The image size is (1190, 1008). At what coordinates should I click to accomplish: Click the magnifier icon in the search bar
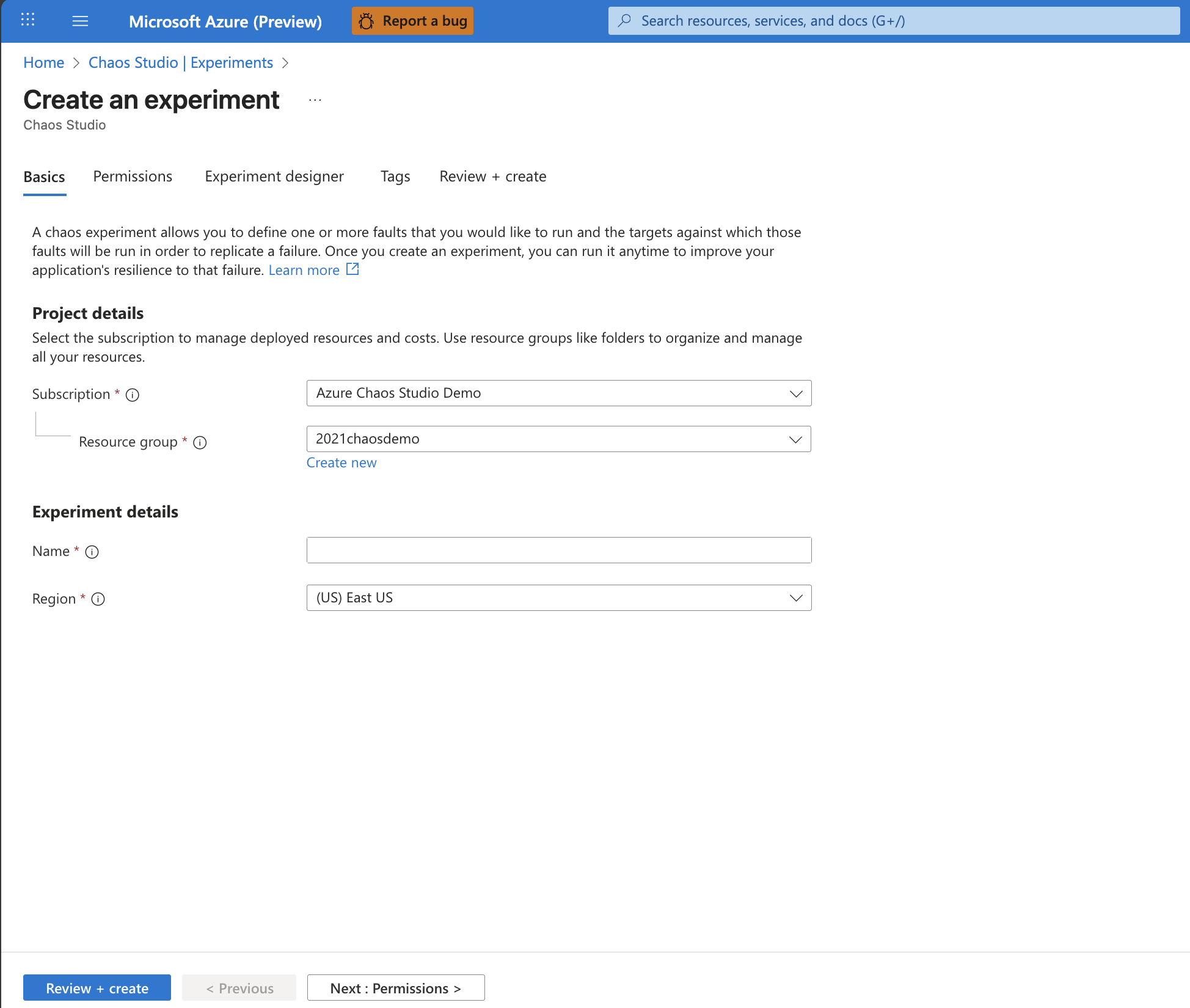coord(624,21)
